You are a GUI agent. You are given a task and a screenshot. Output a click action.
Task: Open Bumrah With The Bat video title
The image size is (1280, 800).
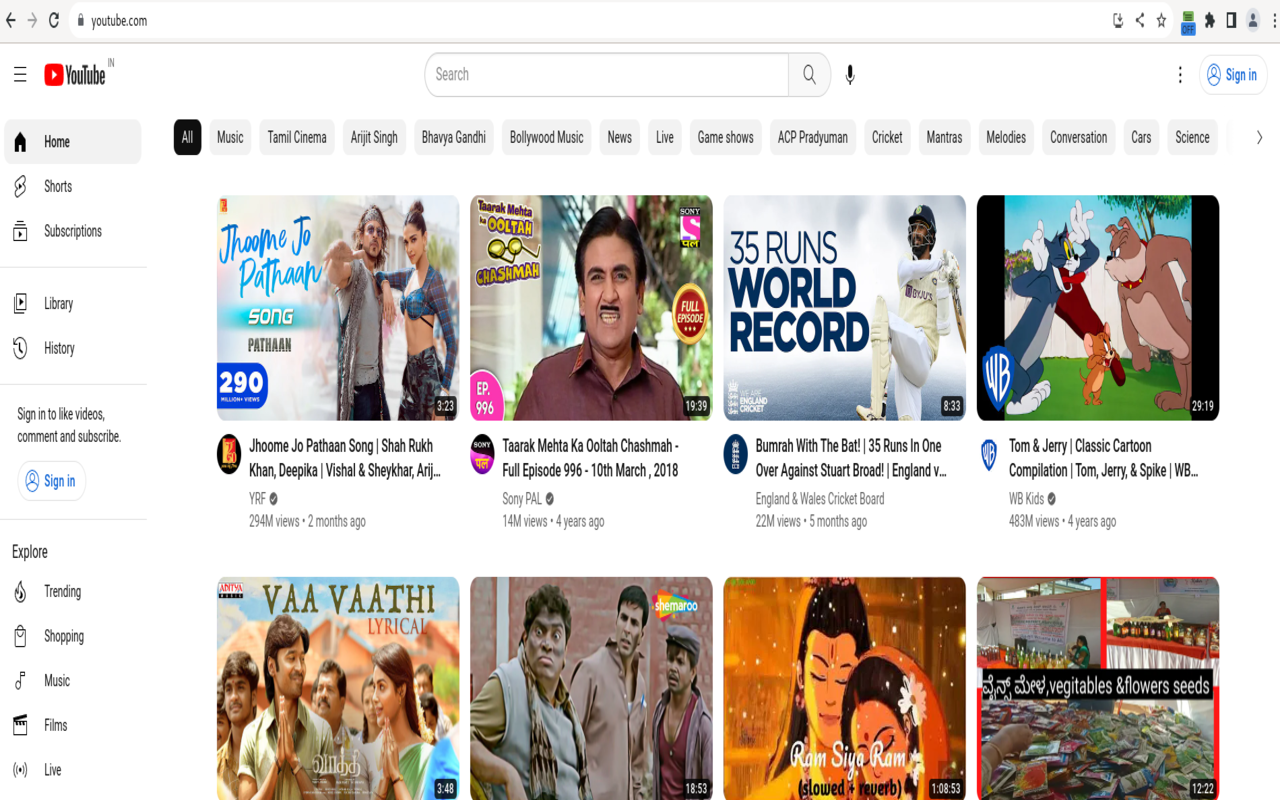[851, 458]
